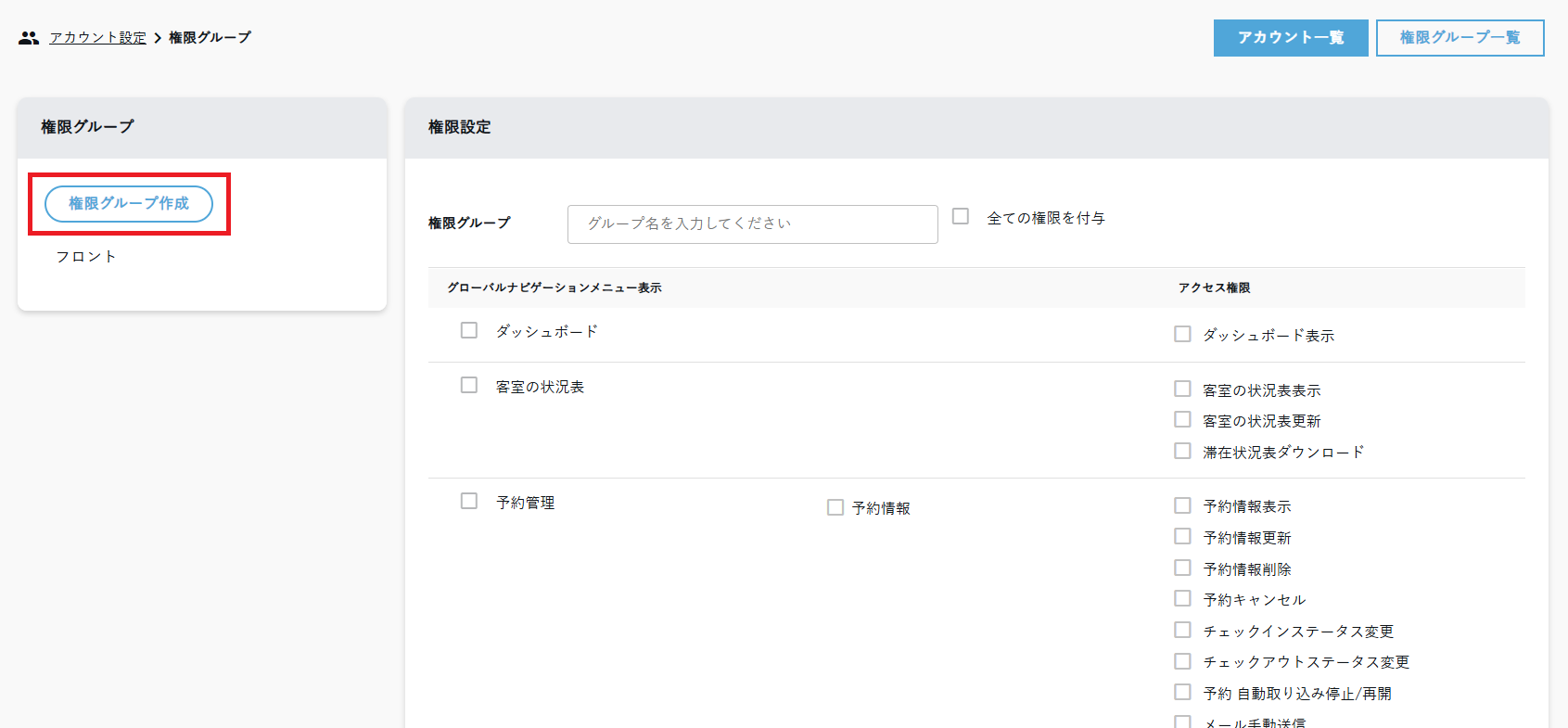Check the 予約情報 submenu checkbox
1568x728 pixels.
(x=835, y=507)
